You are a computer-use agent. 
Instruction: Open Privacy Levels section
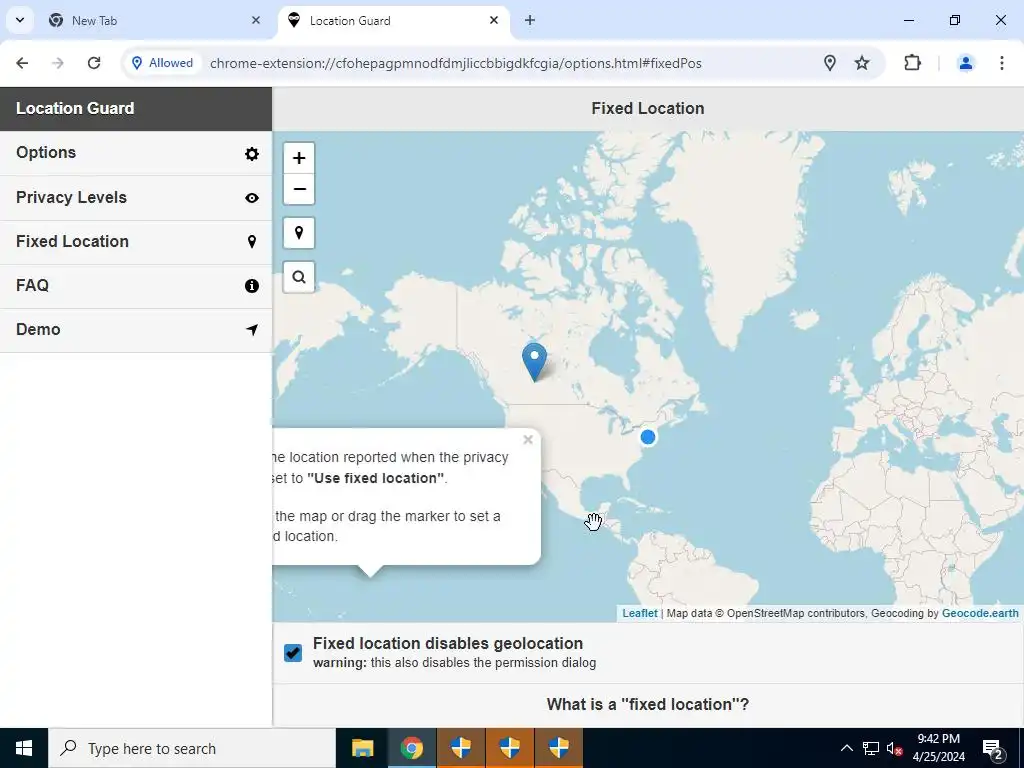point(136,197)
